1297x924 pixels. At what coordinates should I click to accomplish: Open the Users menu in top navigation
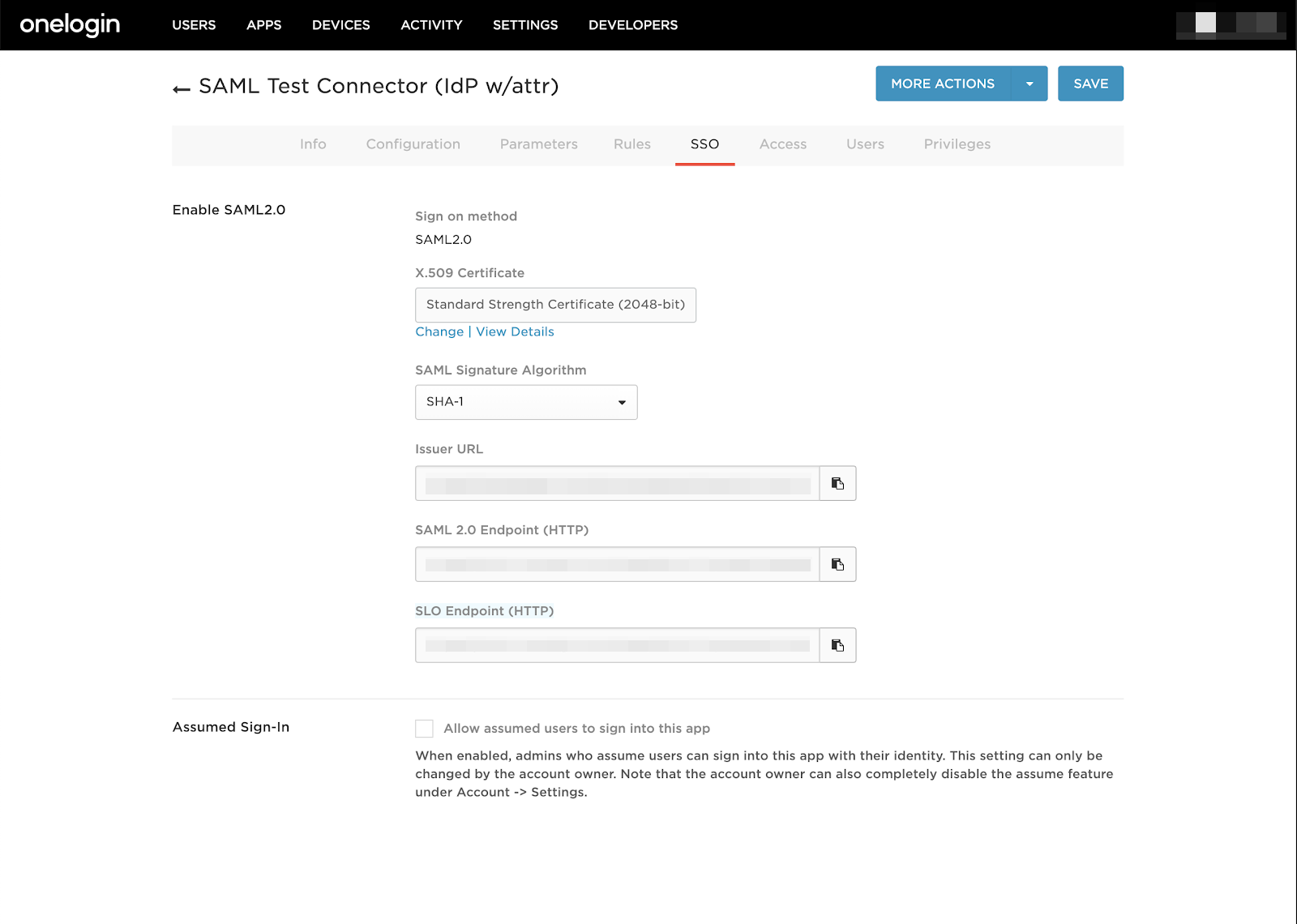click(x=194, y=25)
